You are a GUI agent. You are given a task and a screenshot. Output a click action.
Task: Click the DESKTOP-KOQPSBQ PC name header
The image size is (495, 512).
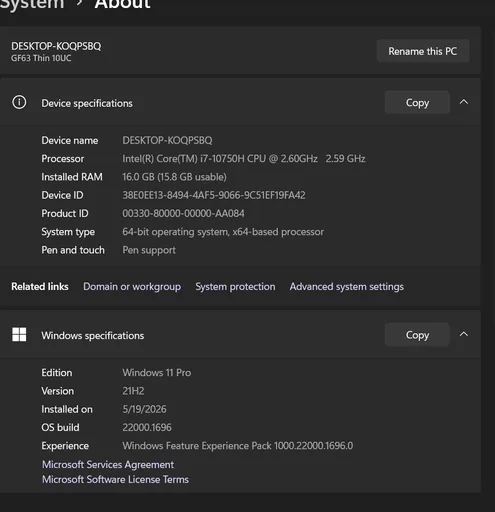pyautogui.click(x=56, y=46)
